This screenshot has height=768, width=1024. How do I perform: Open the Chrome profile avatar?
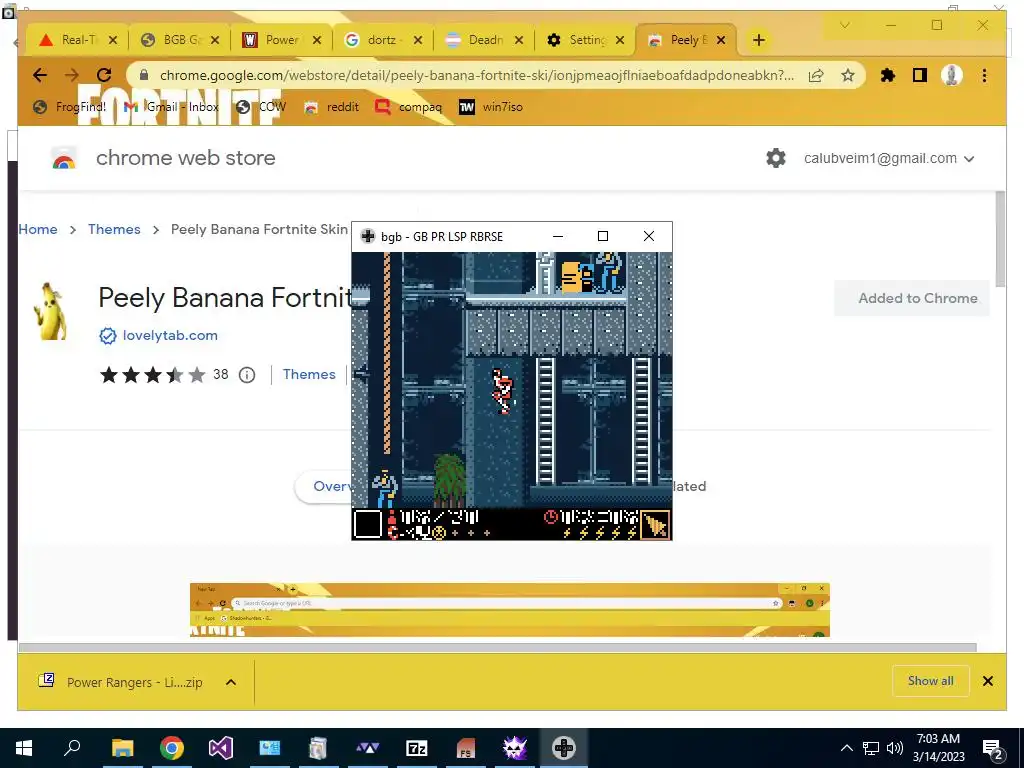[x=952, y=76]
